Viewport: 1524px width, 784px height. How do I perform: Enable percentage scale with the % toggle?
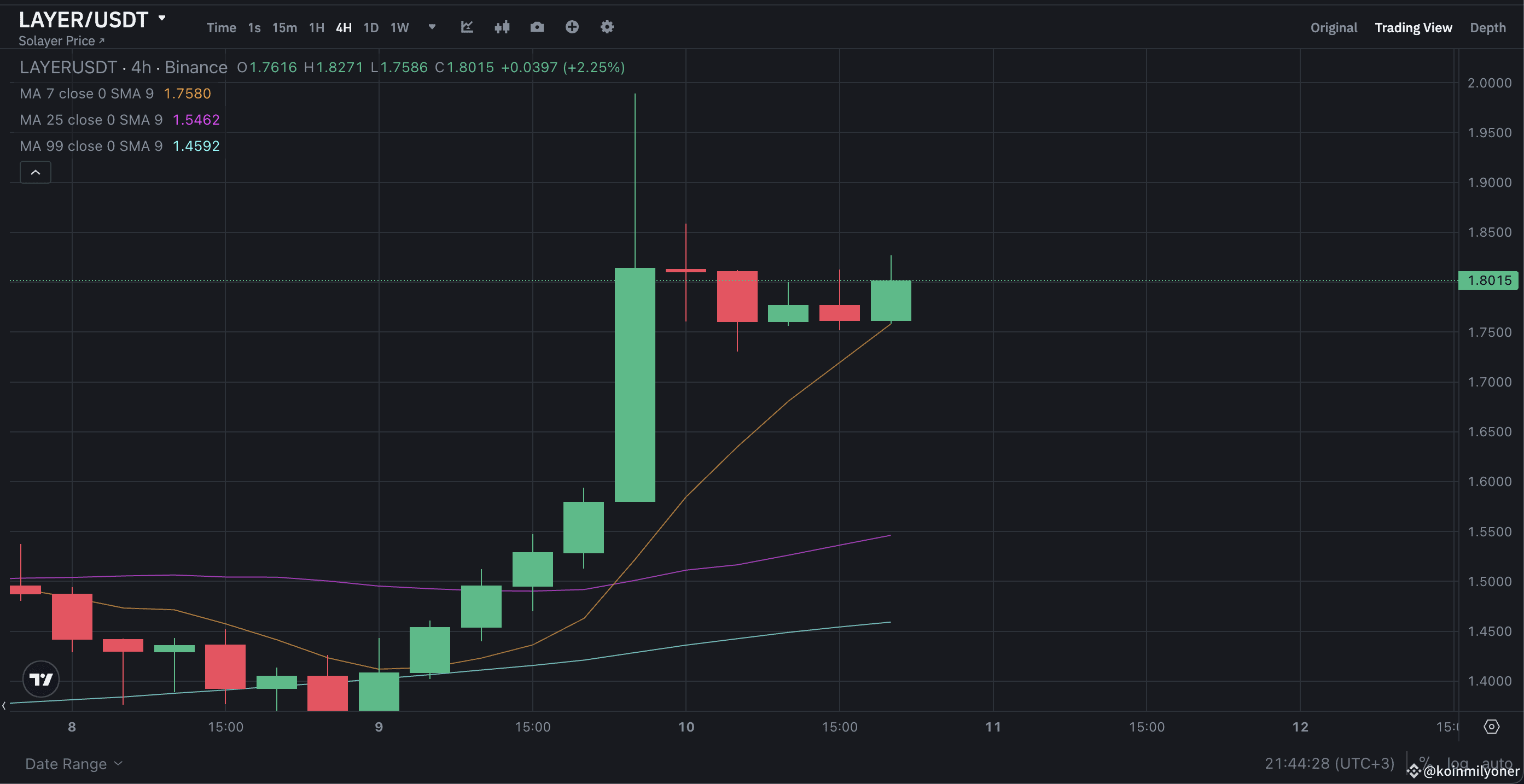coord(1424,762)
